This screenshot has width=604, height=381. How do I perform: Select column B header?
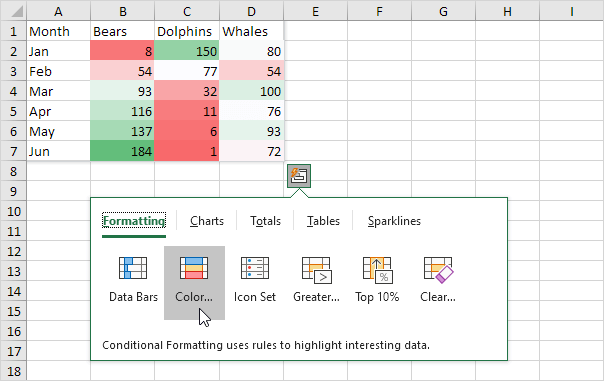122,11
